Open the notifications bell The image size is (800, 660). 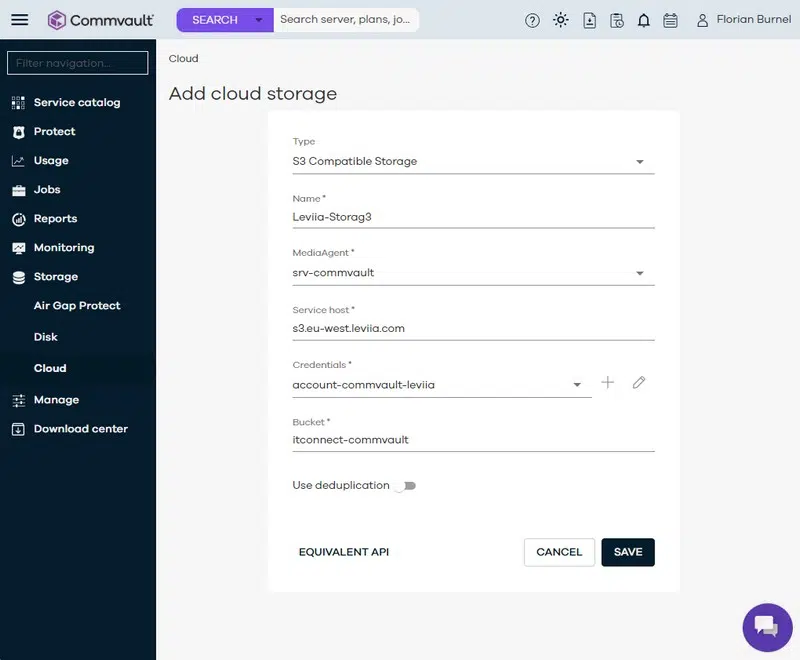[644, 20]
